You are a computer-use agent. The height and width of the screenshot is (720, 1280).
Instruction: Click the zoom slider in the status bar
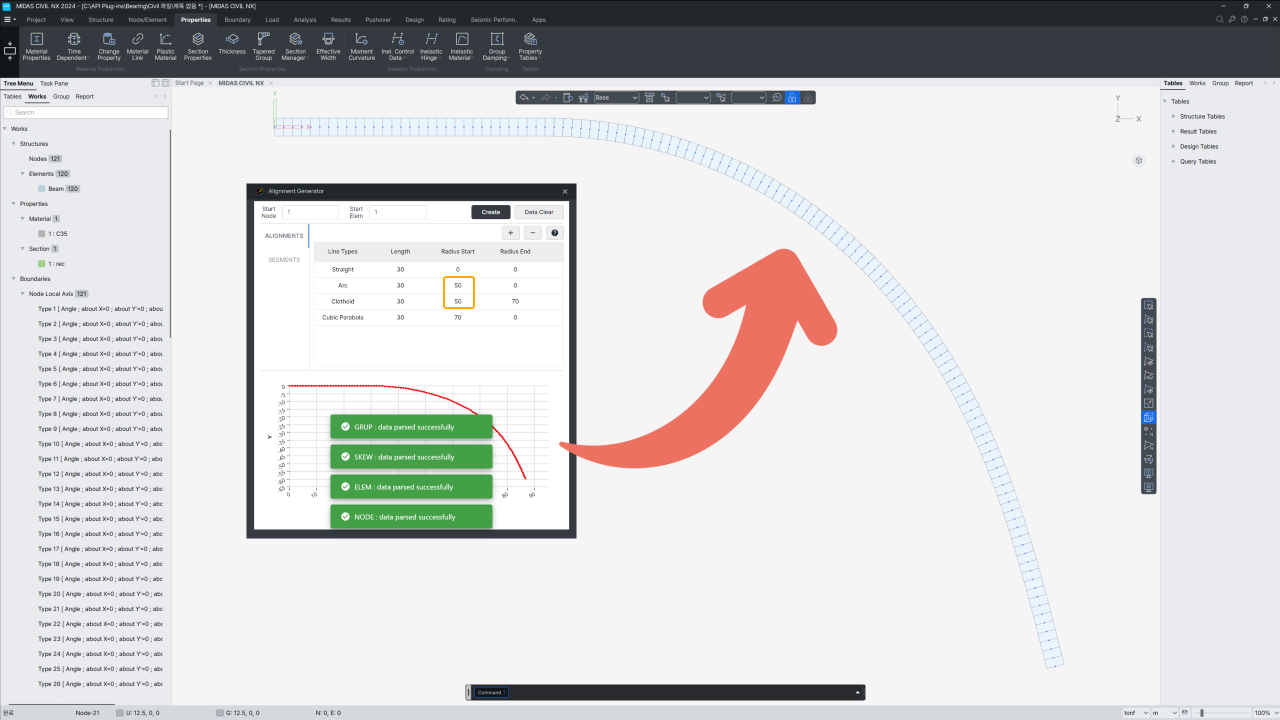(1216, 713)
